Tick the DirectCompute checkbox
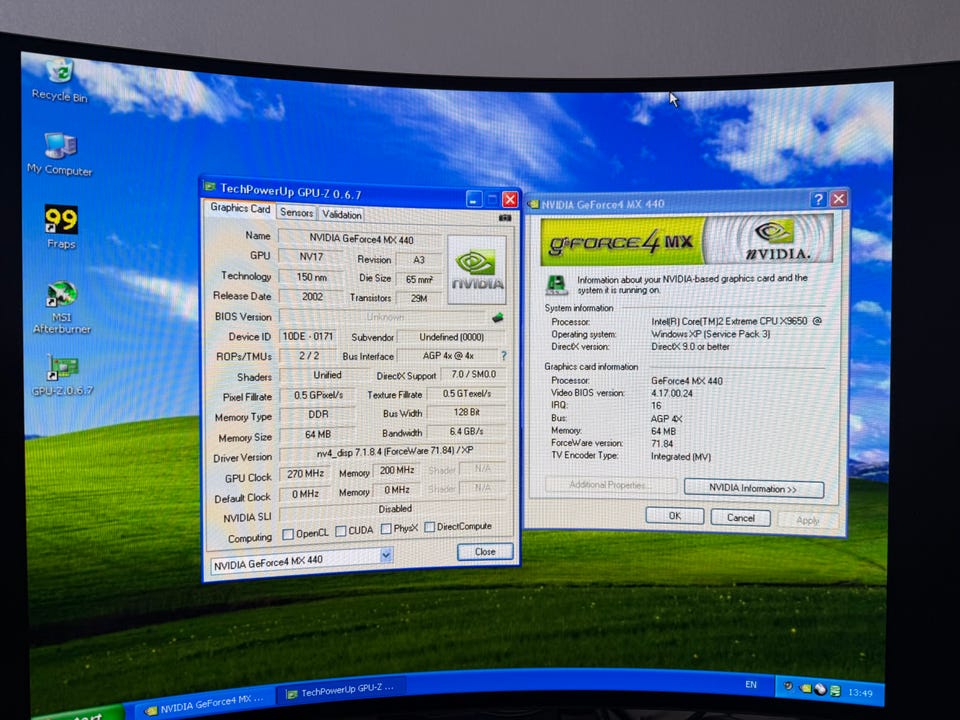The height and width of the screenshot is (720, 960). click(430, 527)
